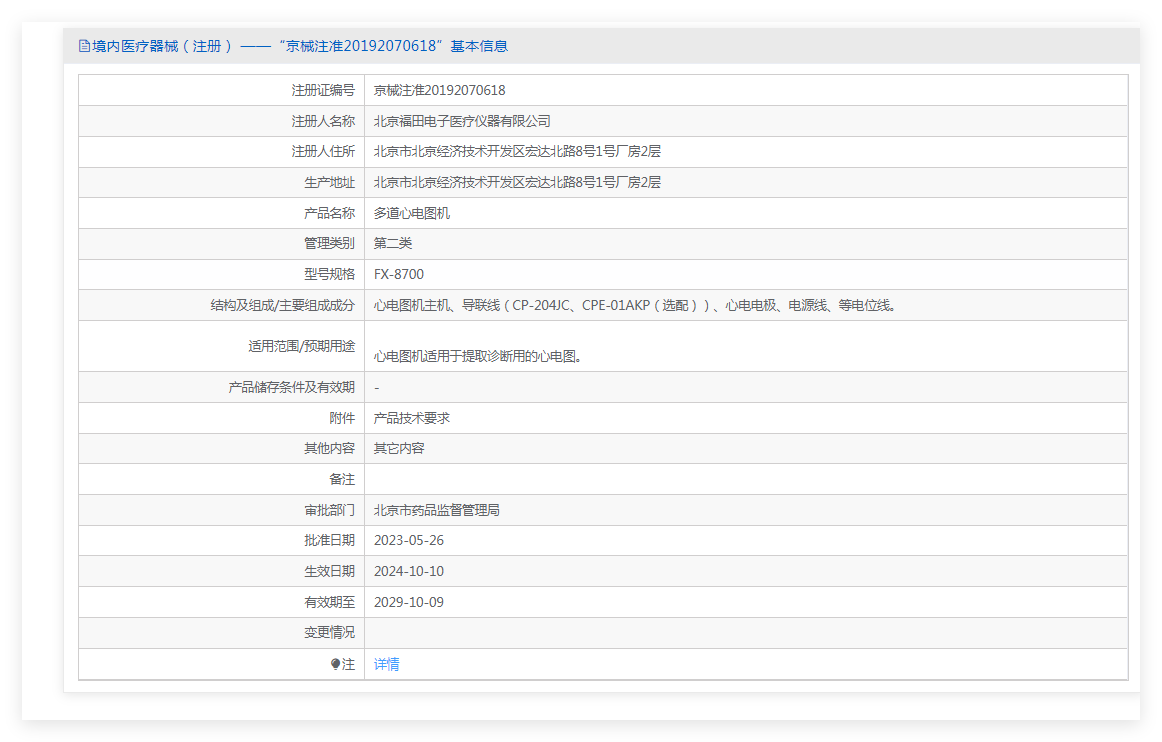The image size is (1162, 742).
Task: Click the 审批部门 label
Action: (330, 511)
